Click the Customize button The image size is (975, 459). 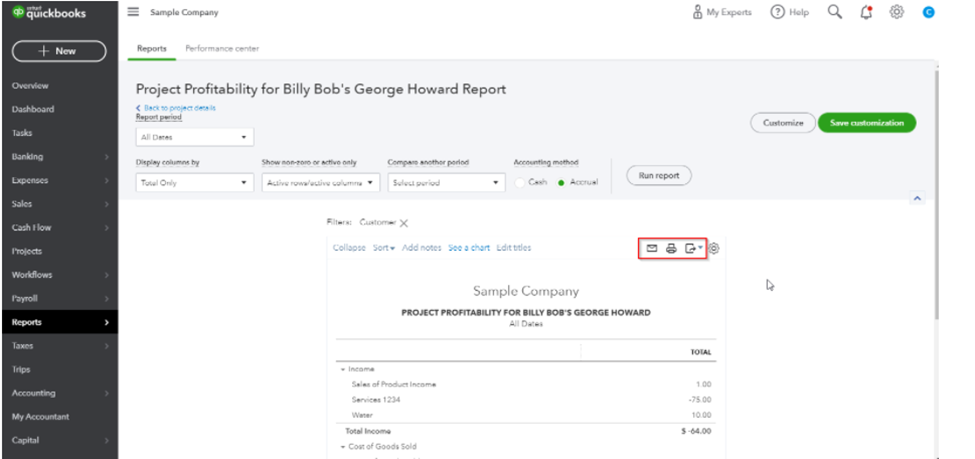(x=783, y=123)
